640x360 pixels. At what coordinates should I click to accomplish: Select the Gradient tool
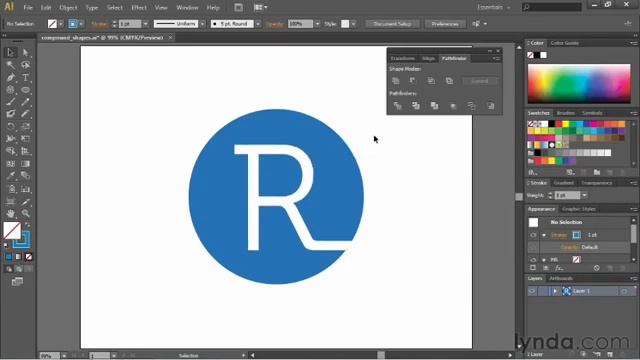(25, 164)
